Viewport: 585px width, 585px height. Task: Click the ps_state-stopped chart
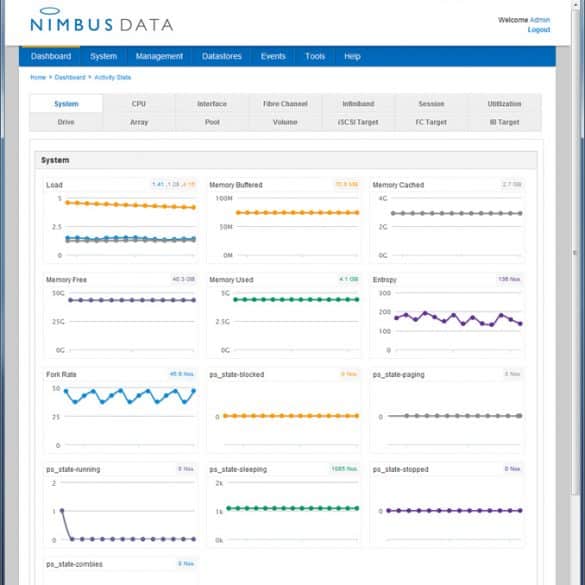pos(448,505)
